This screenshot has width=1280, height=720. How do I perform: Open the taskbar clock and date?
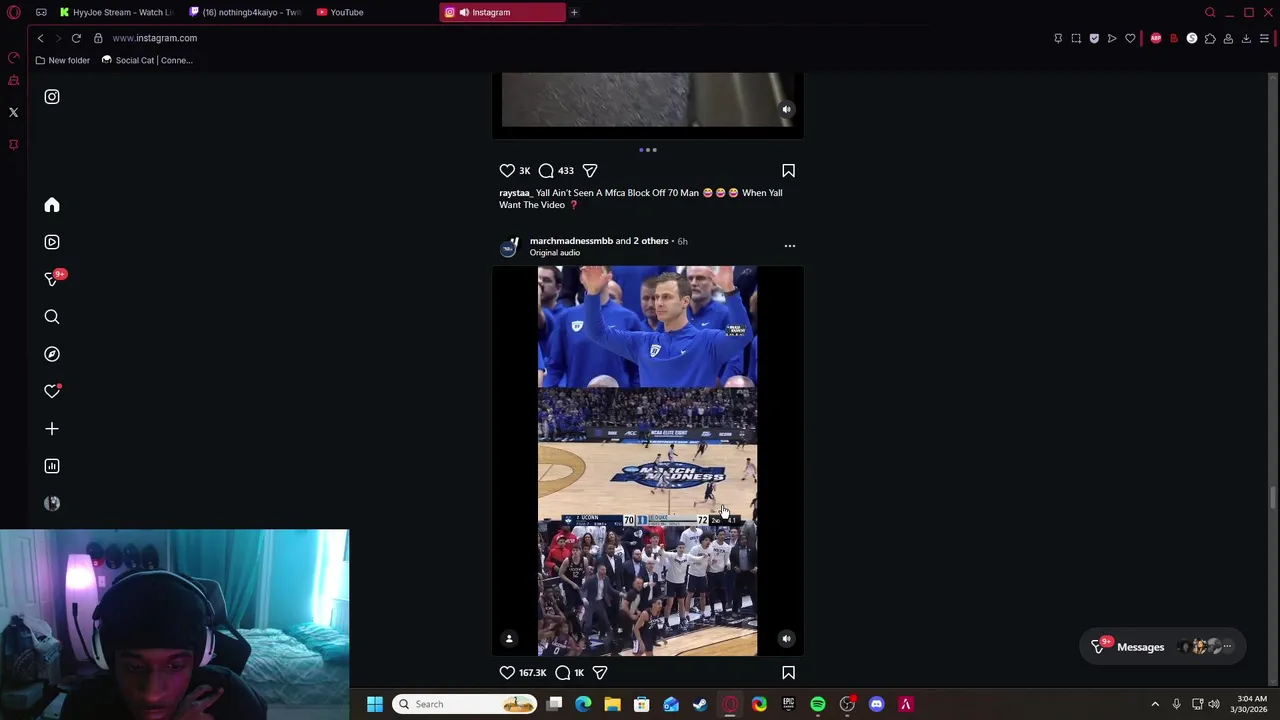[1251, 704]
